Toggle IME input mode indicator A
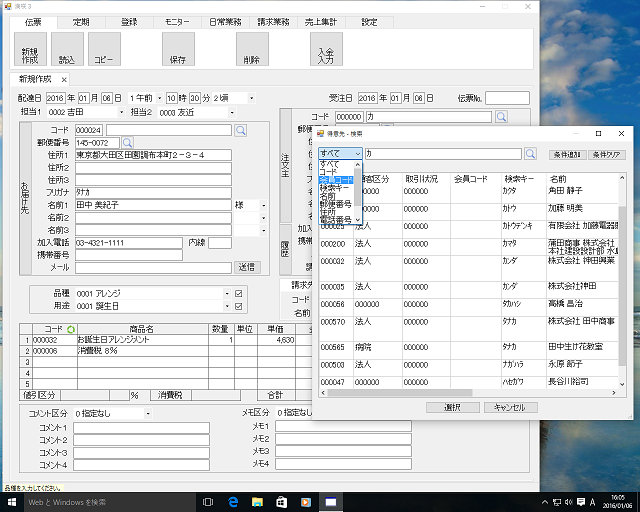This screenshot has width=640, height=512. tap(593, 502)
